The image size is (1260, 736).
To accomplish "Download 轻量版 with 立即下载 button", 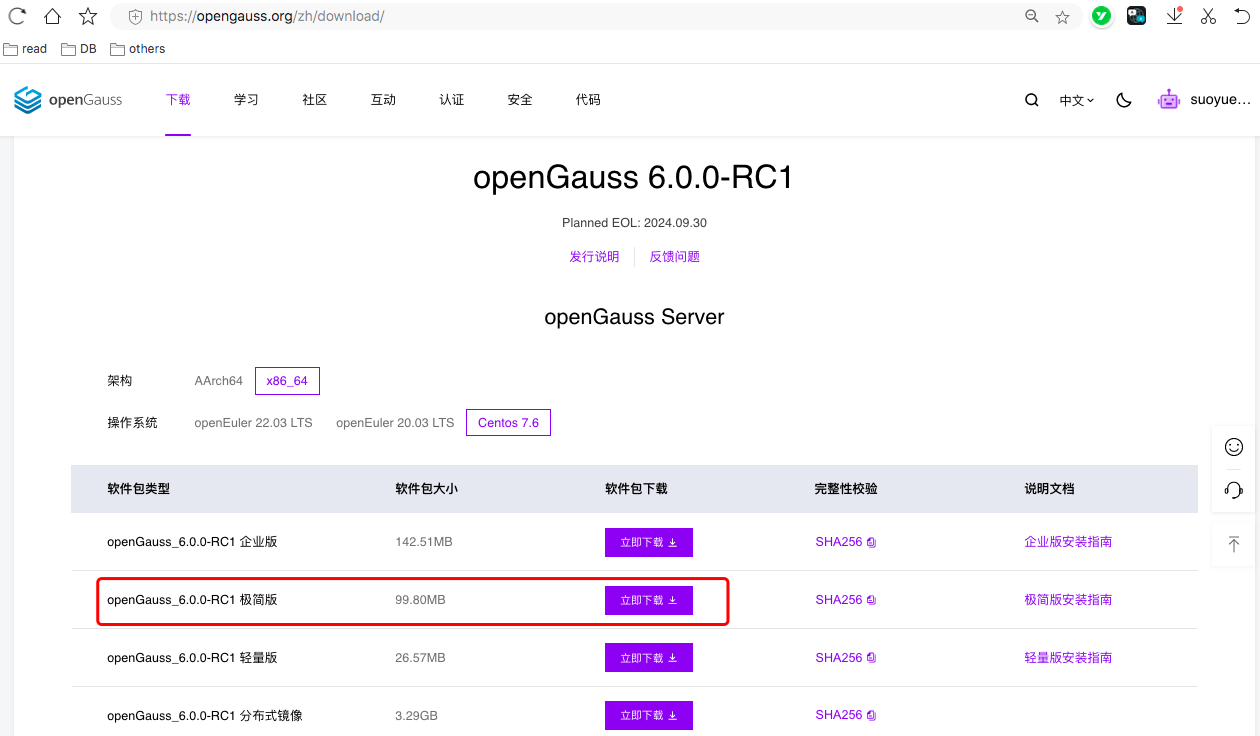I will click(x=649, y=658).
